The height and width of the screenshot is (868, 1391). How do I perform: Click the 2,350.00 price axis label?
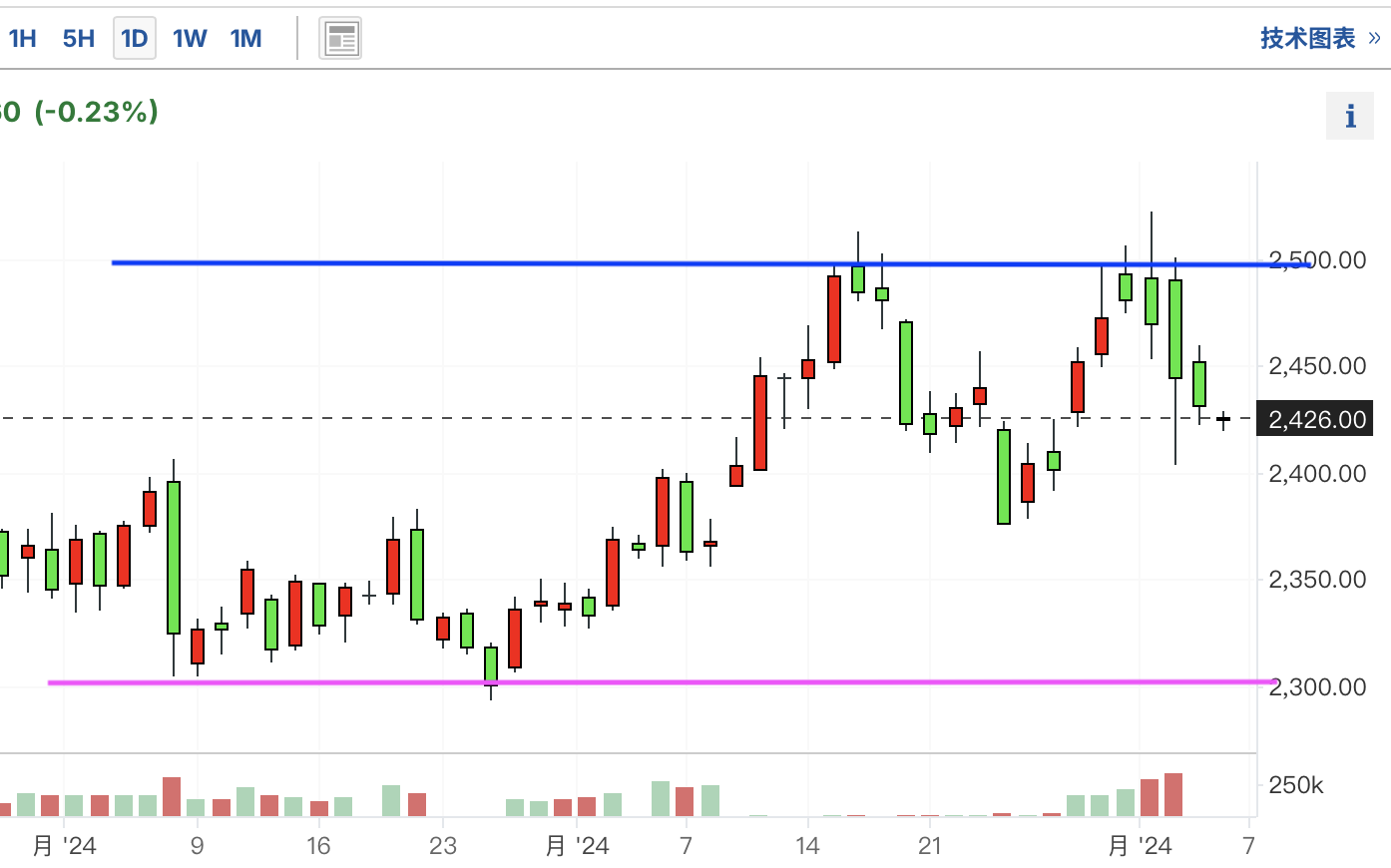(1317, 580)
